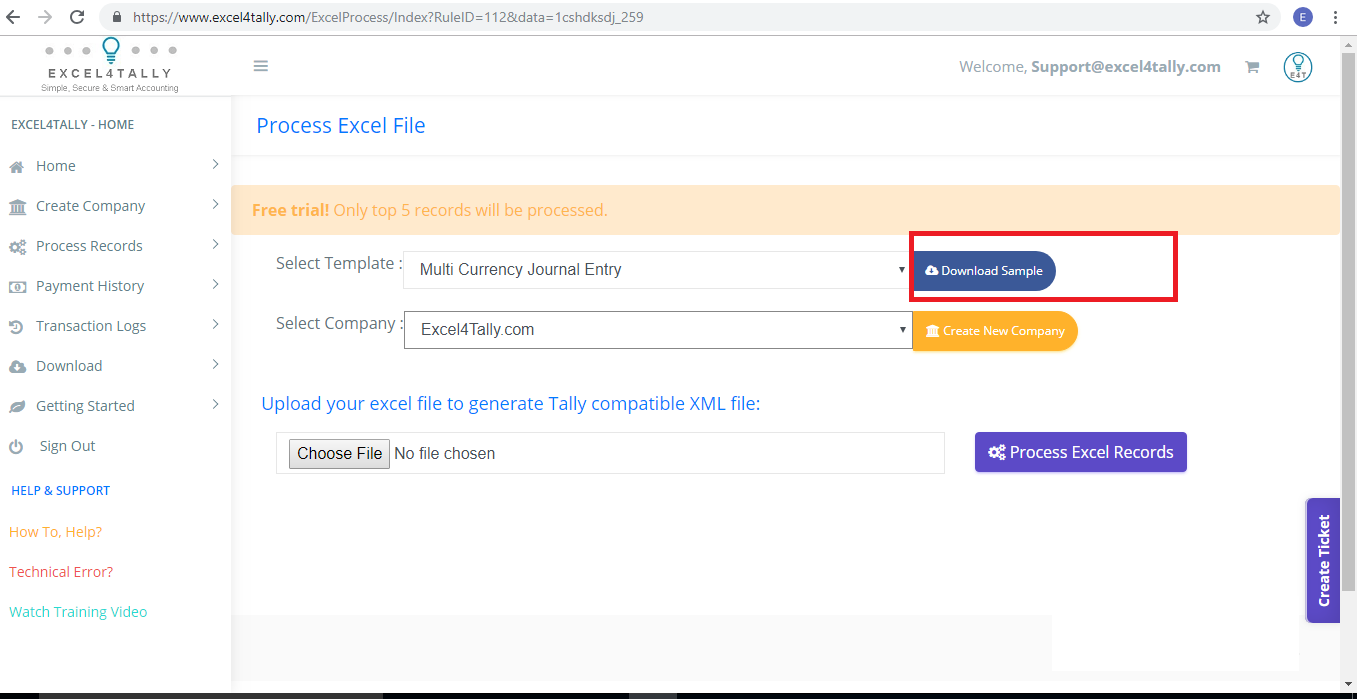Viewport: 1357px width, 699px height.
Task: Toggle the sidebar with the hamburger icon
Action: [261, 66]
